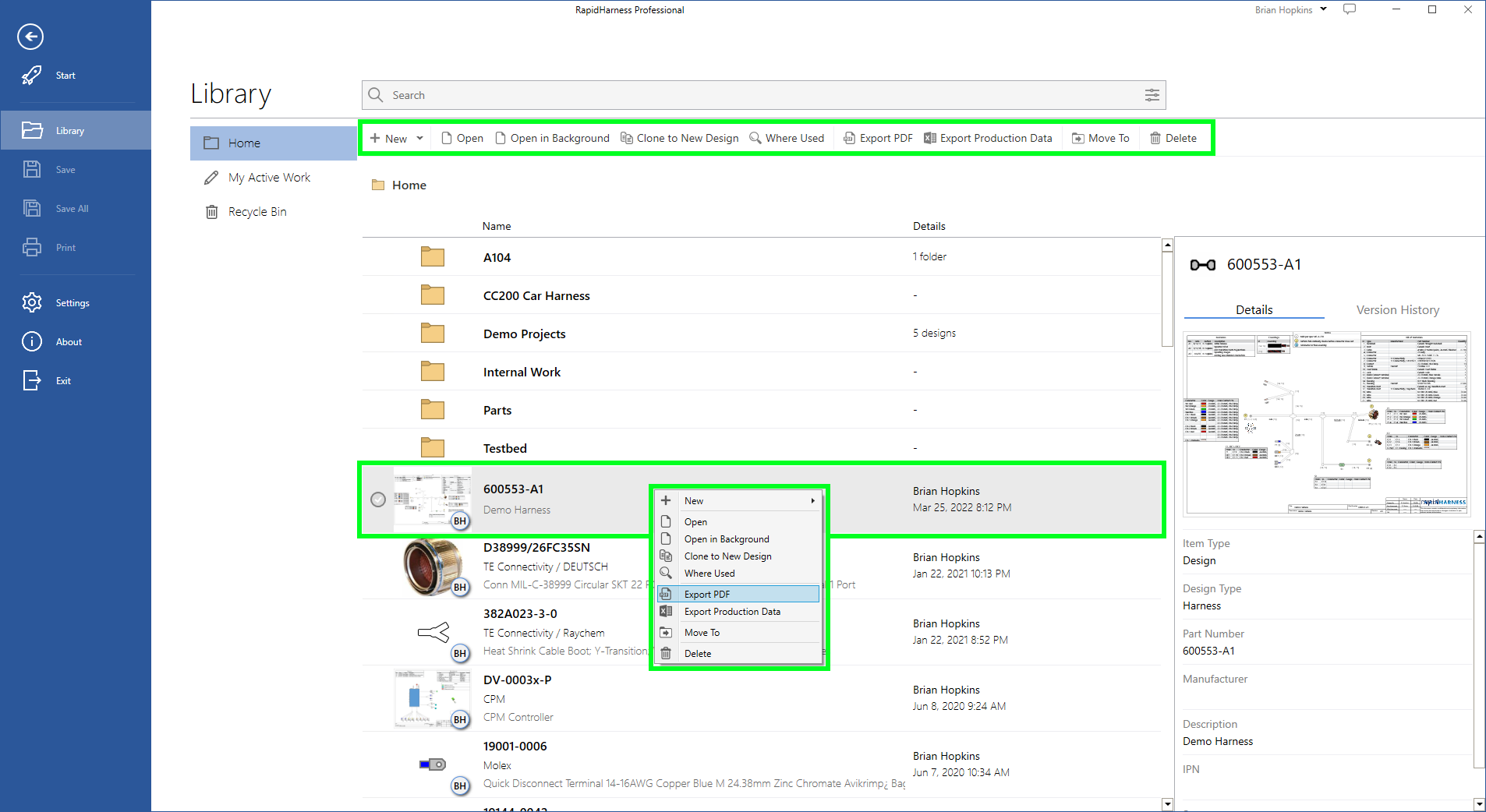Select Where Used in context menu
The width and height of the screenshot is (1486, 812).
739,573
